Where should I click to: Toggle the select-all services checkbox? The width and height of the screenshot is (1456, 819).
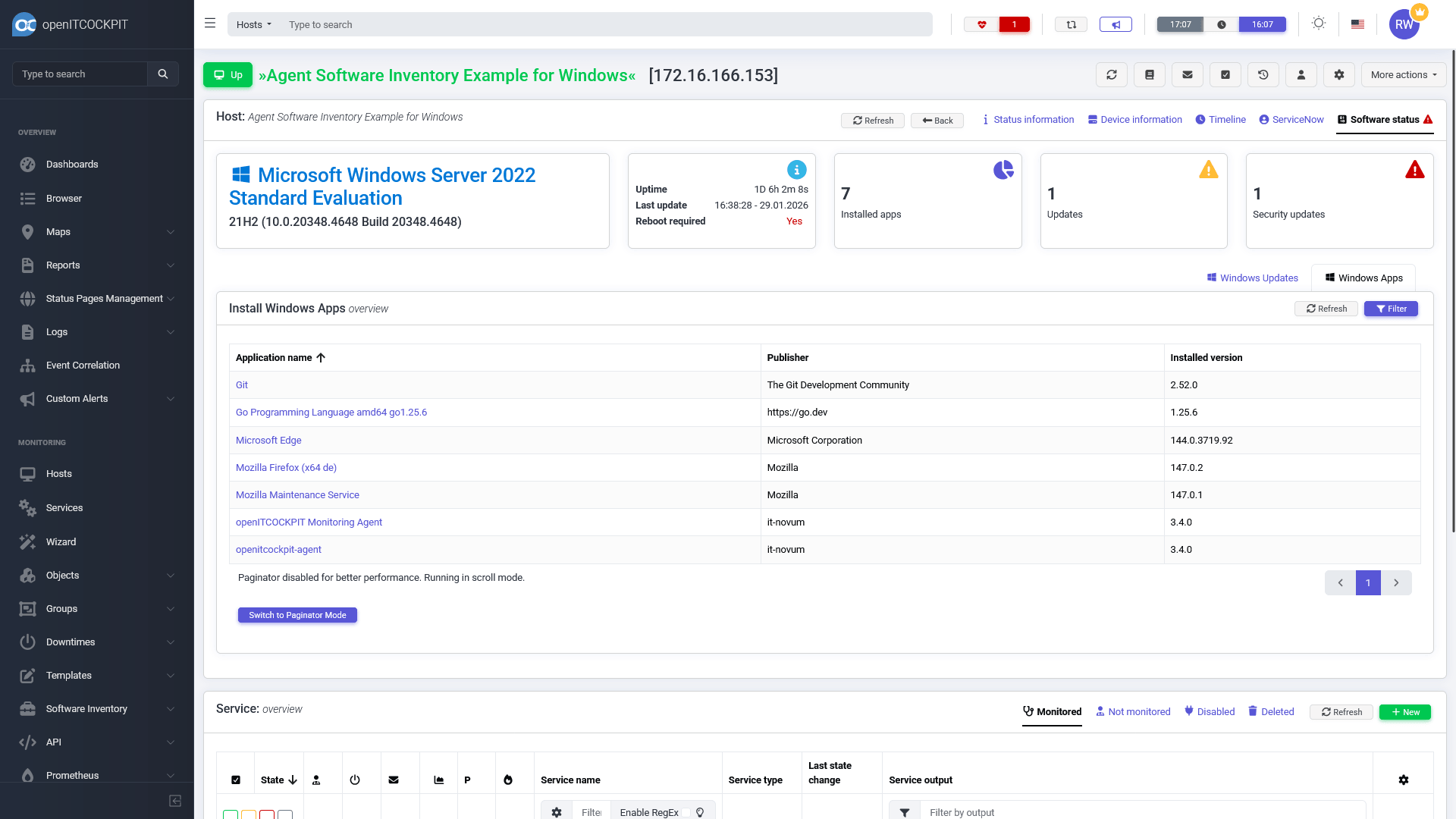click(236, 780)
